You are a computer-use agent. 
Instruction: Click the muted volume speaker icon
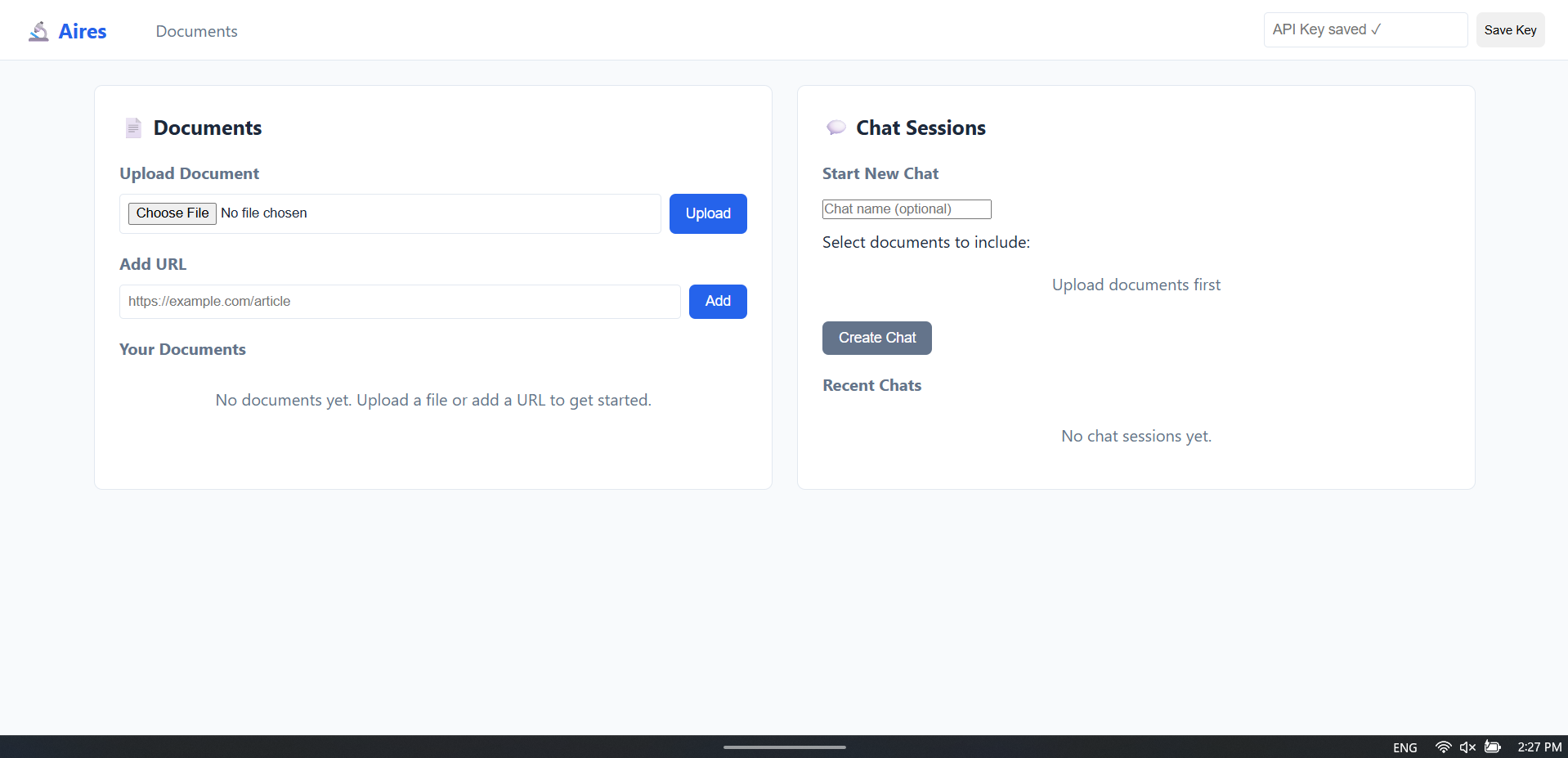click(x=1467, y=747)
